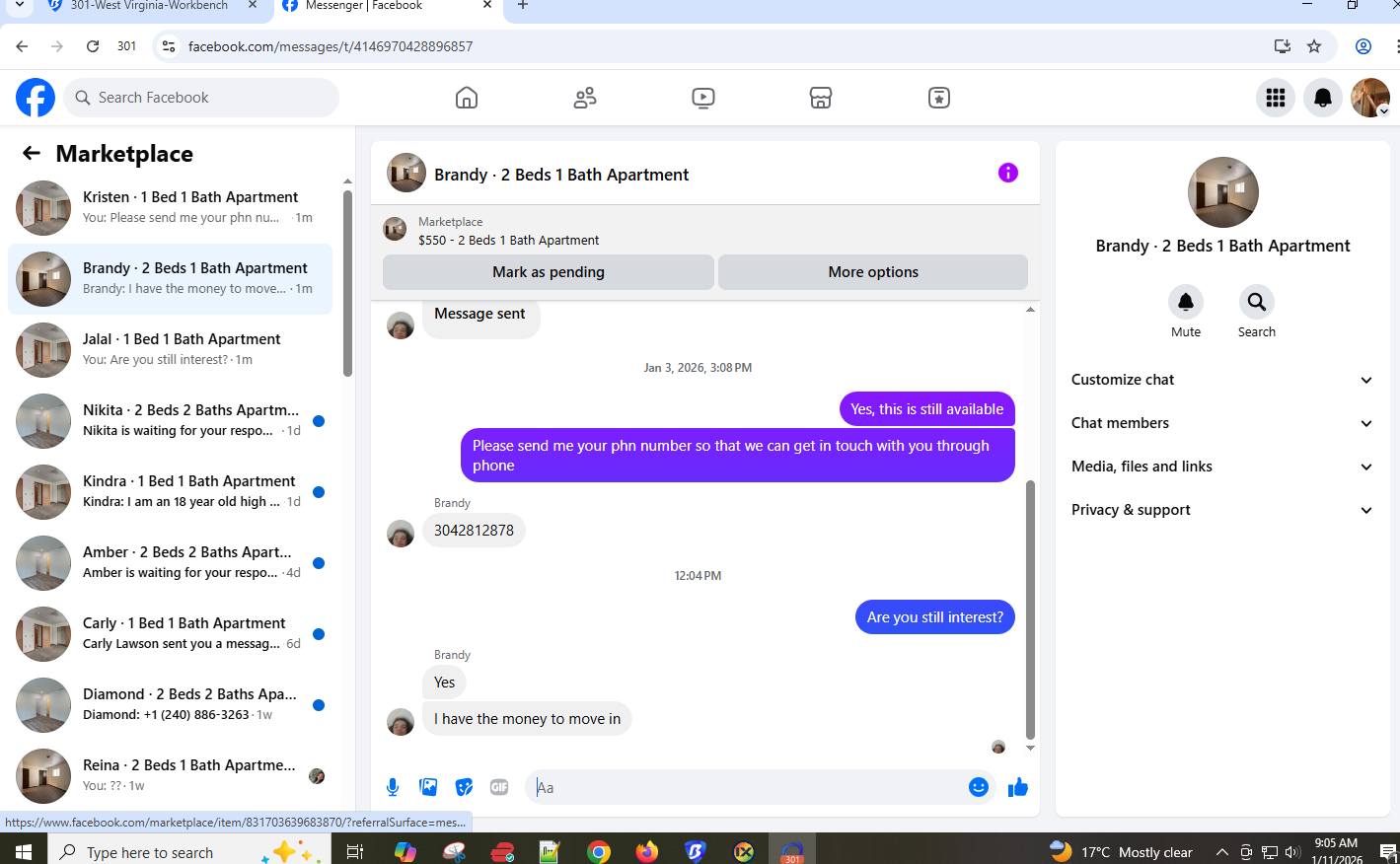Expand Media, files and links section

tap(1222, 467)
